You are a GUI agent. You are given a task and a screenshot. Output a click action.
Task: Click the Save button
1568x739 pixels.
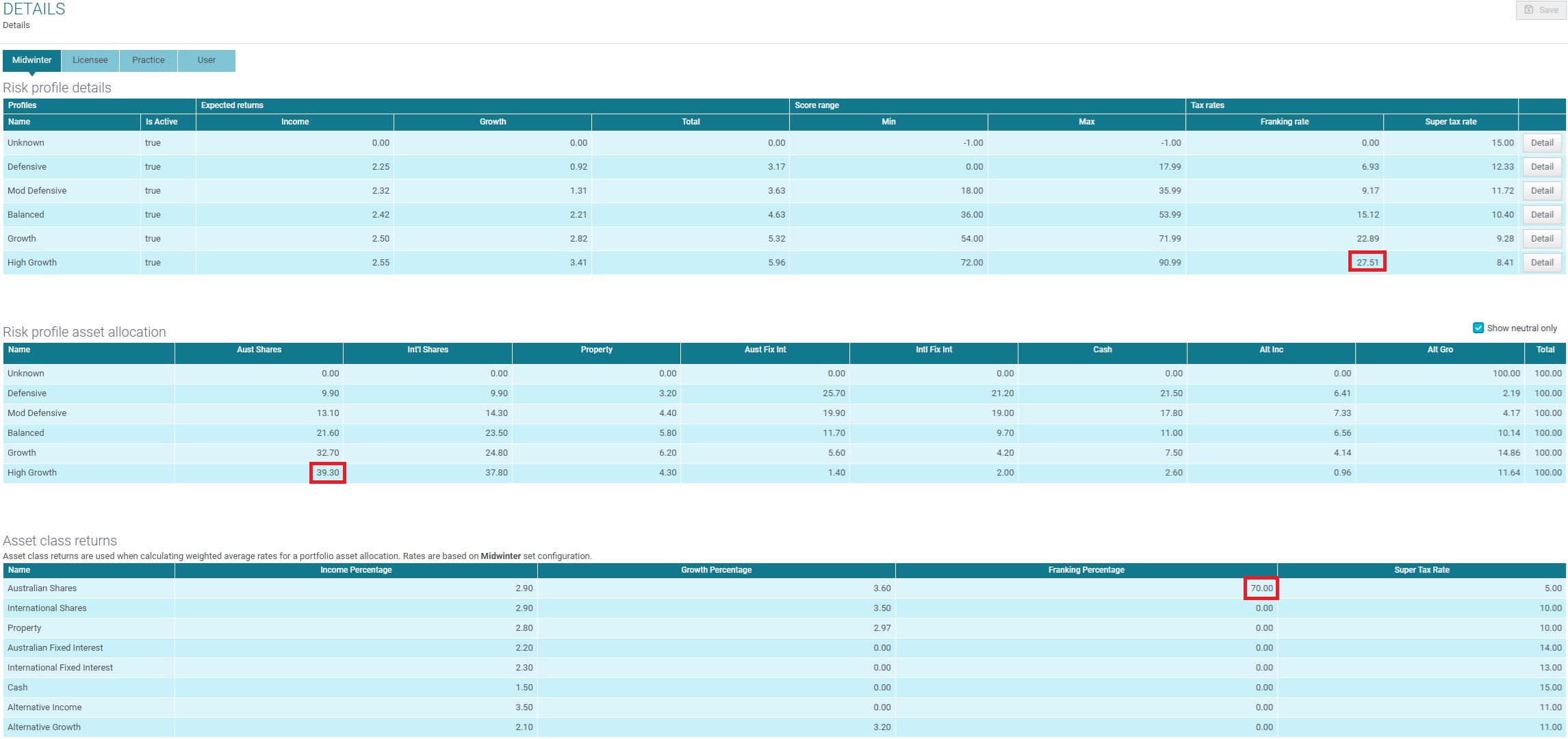coord(1541,10)
